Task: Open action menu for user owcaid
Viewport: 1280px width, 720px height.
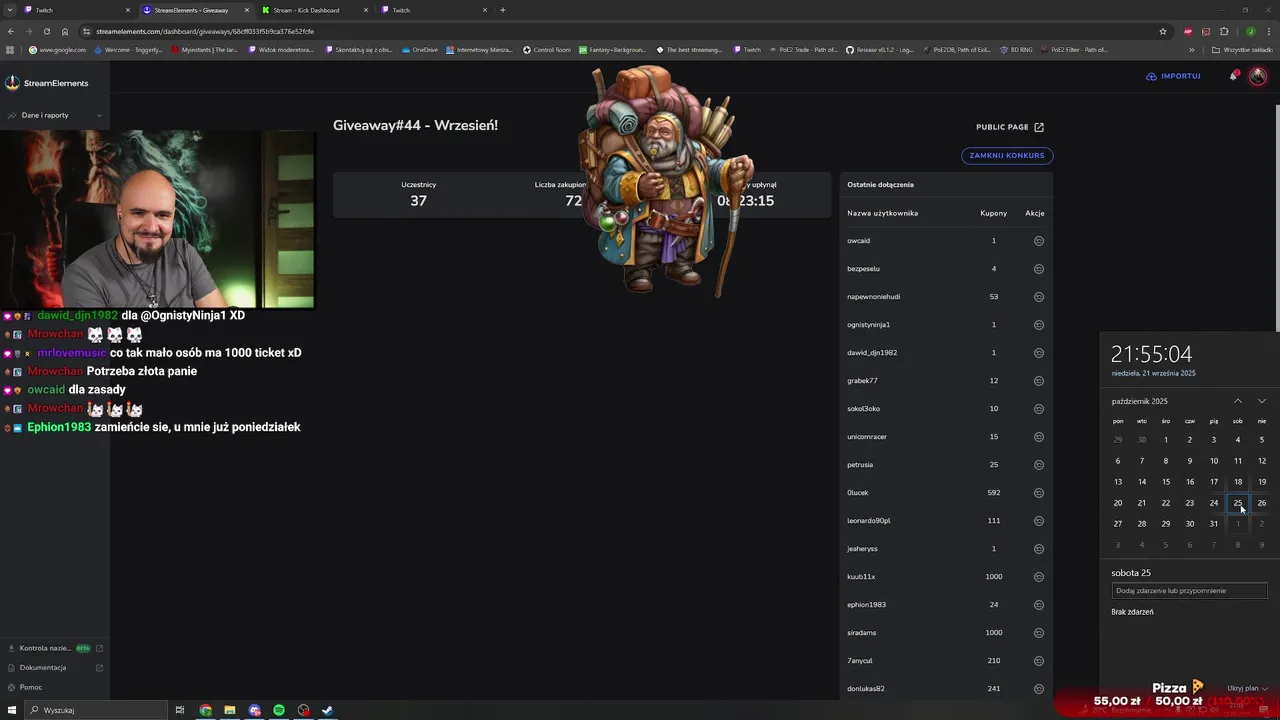Action: point(1038,241)
